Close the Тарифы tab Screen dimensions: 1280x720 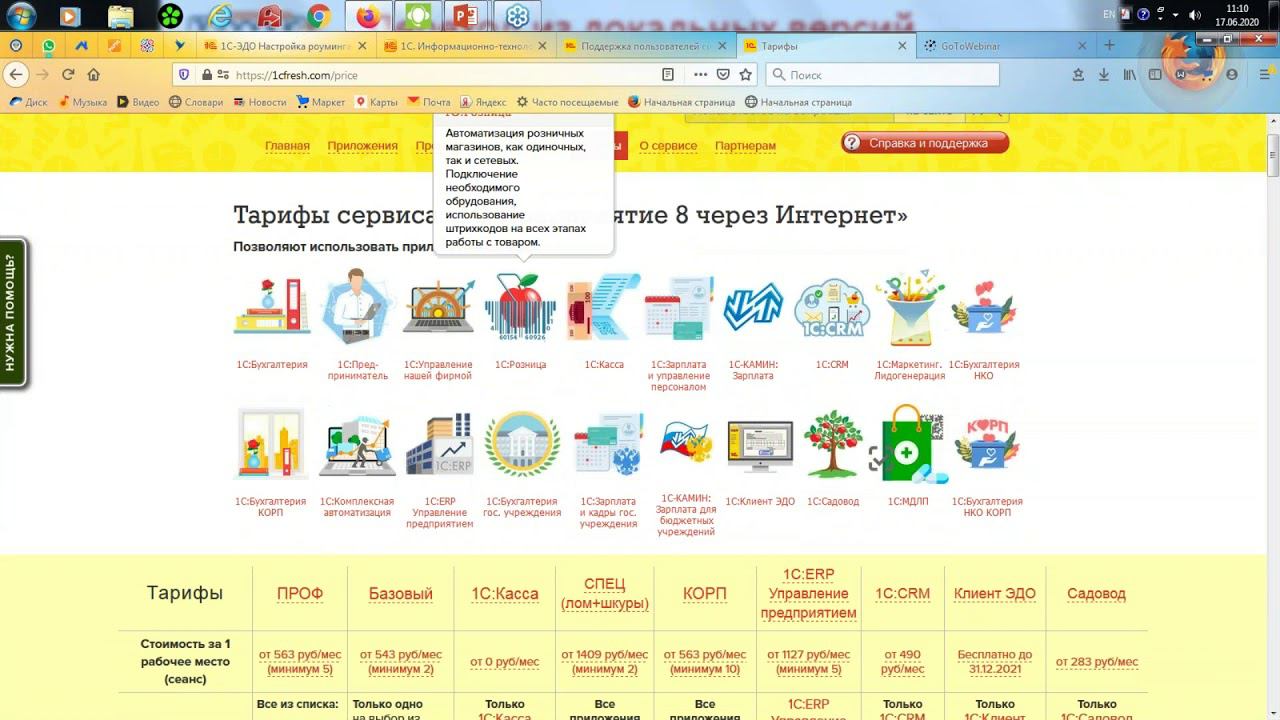[x=902, y=46]
